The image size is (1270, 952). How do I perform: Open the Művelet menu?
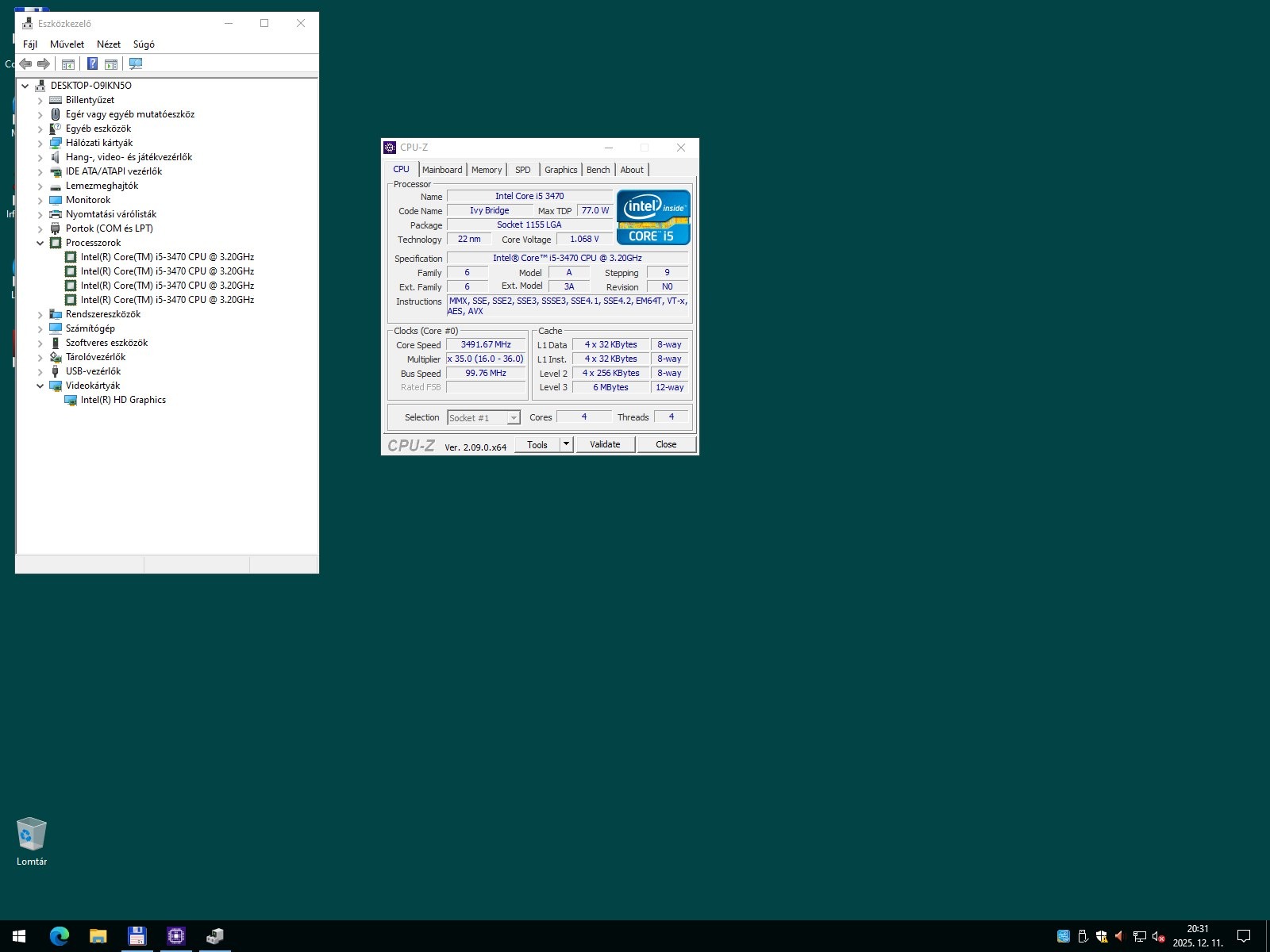click(x=67, y=44)
